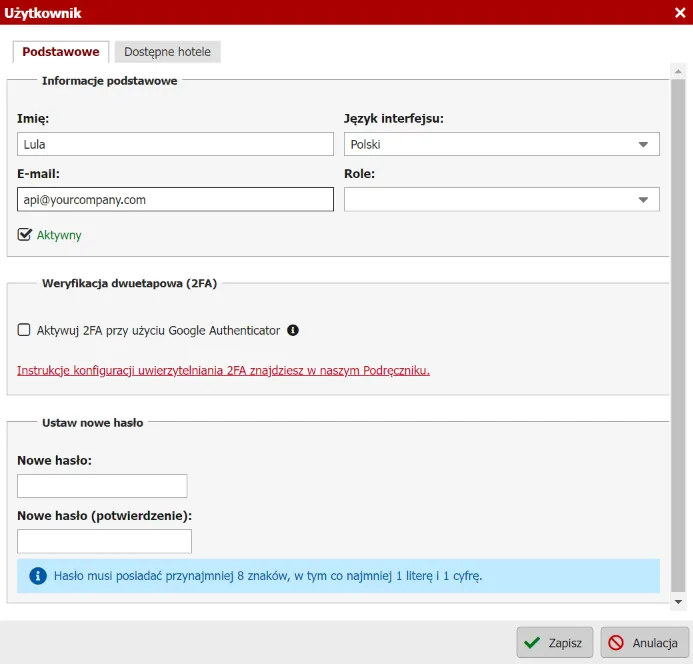Click the vertical scrollbar thumb
Screen dimensions: 693x664
point(678,335)
